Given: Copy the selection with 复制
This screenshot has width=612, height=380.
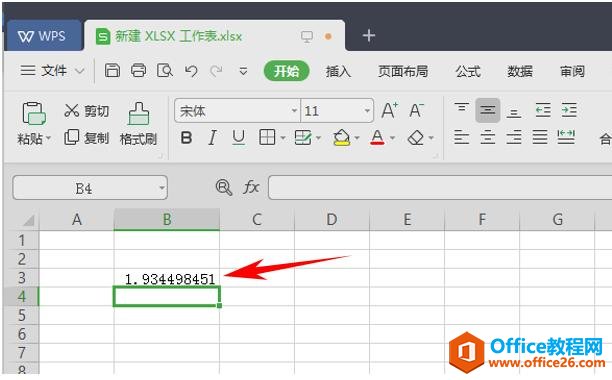Looking at the screenshot, I should (86, 137).
